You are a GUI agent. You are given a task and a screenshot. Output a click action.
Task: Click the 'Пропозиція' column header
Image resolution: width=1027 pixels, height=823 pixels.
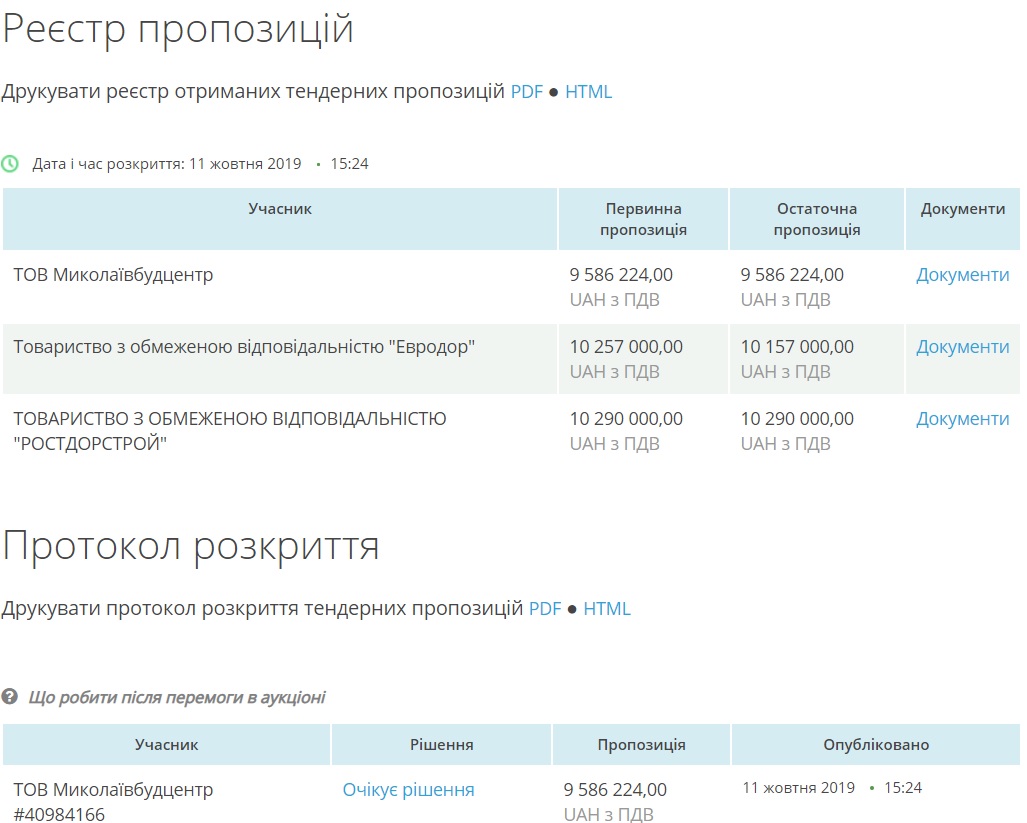pyautogui.click(x=641, y=745)
